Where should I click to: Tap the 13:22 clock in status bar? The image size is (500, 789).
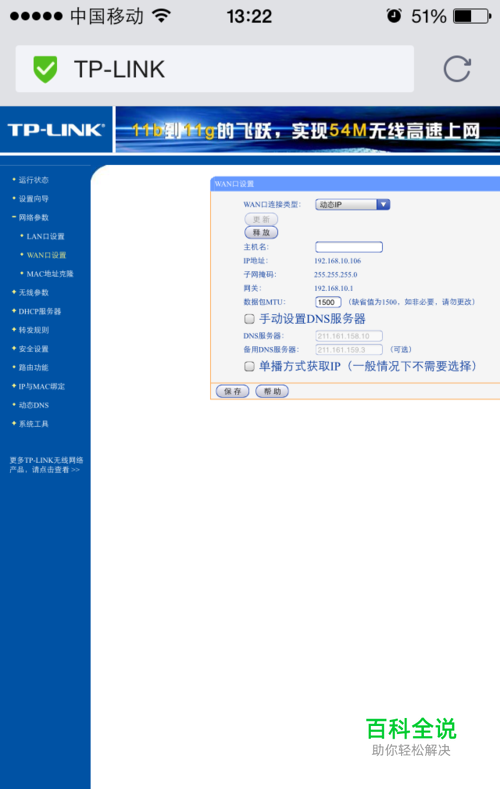pyautogui.click(x=249, y=16)
